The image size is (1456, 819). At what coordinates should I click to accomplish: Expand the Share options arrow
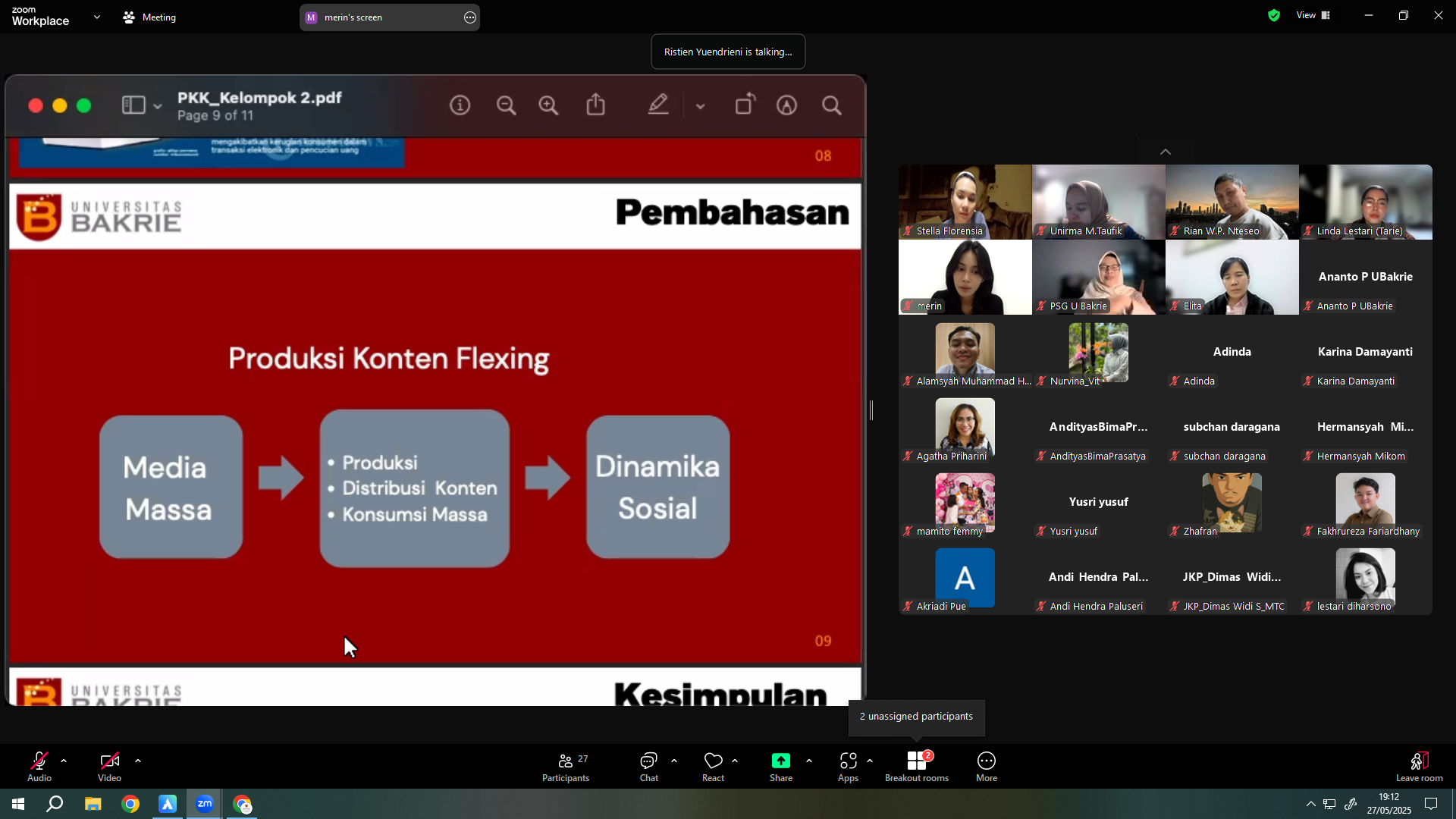point(809,761)
